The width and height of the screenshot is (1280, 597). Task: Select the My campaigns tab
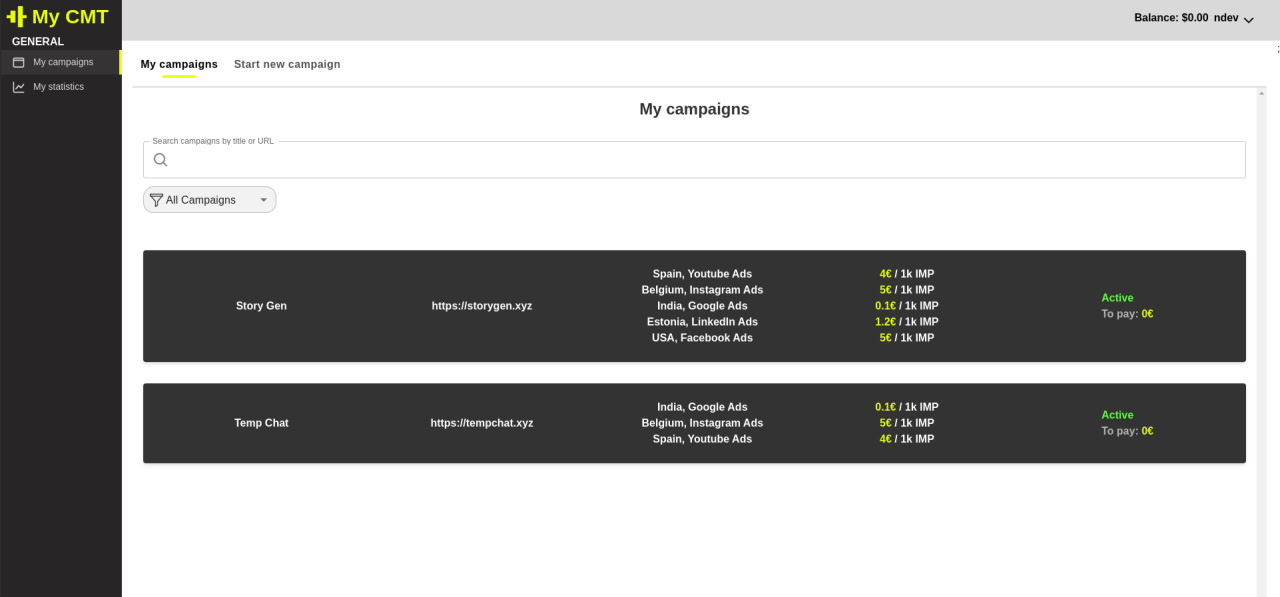[x=178, y=64]
